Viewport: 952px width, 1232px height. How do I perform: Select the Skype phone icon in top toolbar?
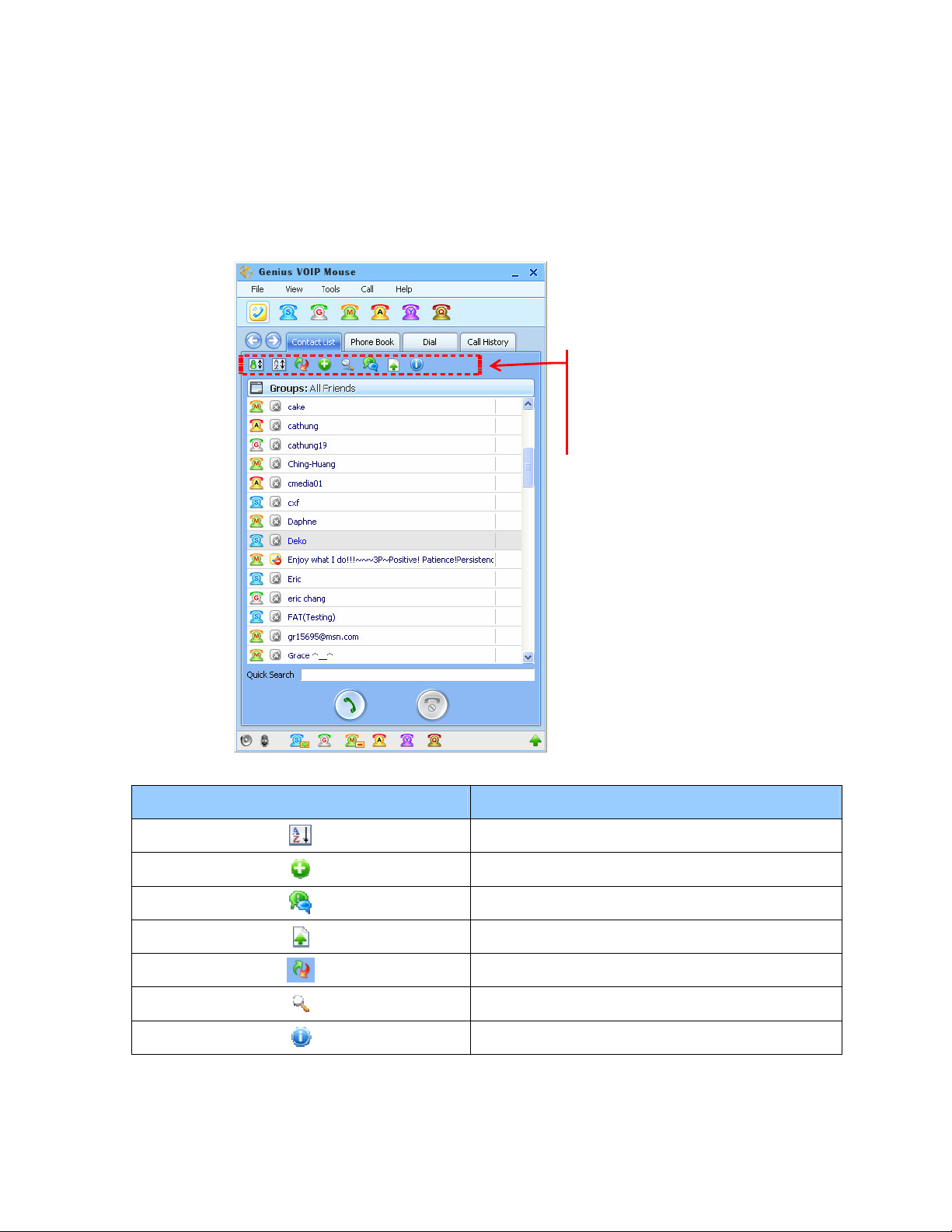tap(288, 312)
